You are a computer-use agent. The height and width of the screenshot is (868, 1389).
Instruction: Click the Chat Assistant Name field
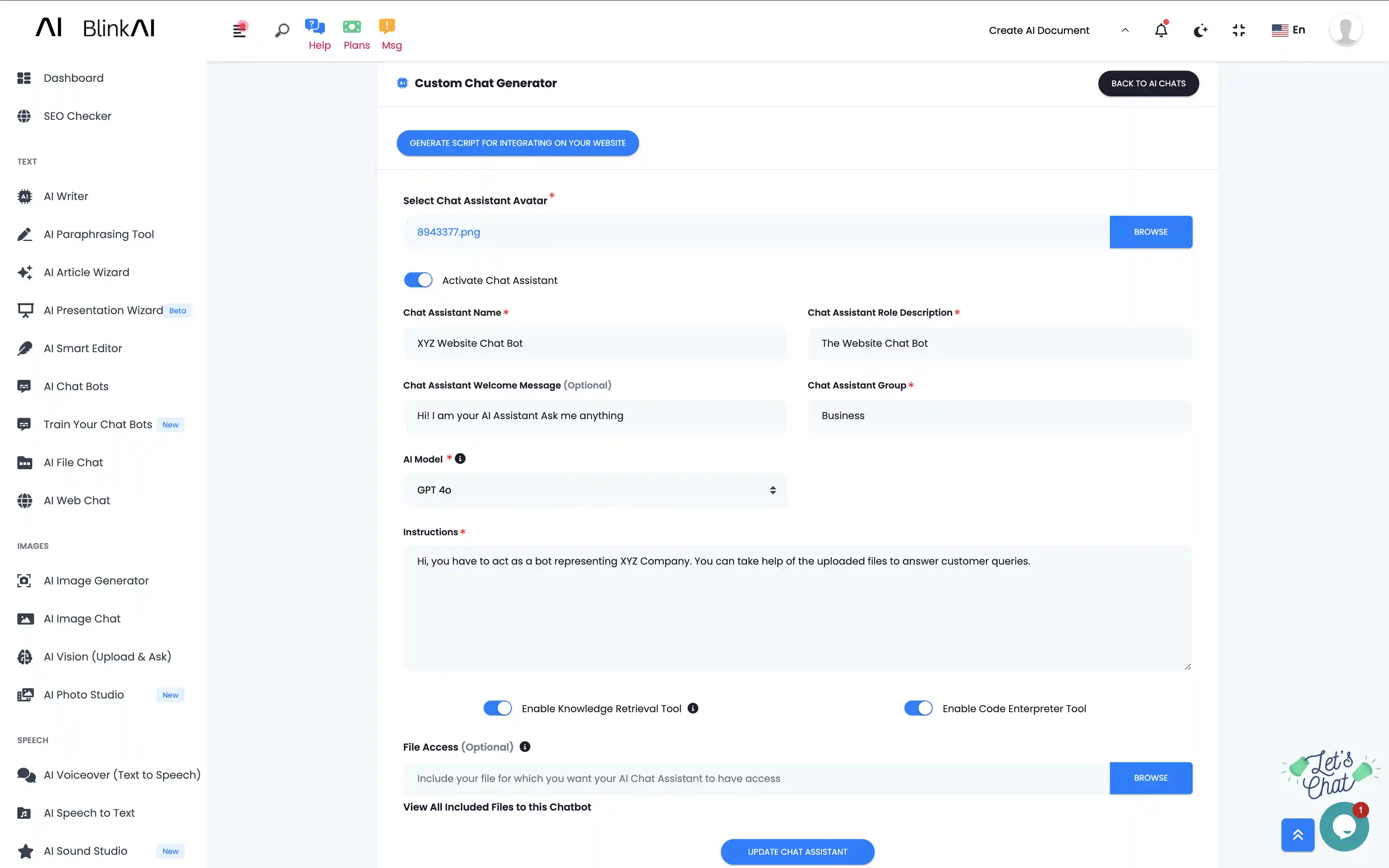(594, 343)
